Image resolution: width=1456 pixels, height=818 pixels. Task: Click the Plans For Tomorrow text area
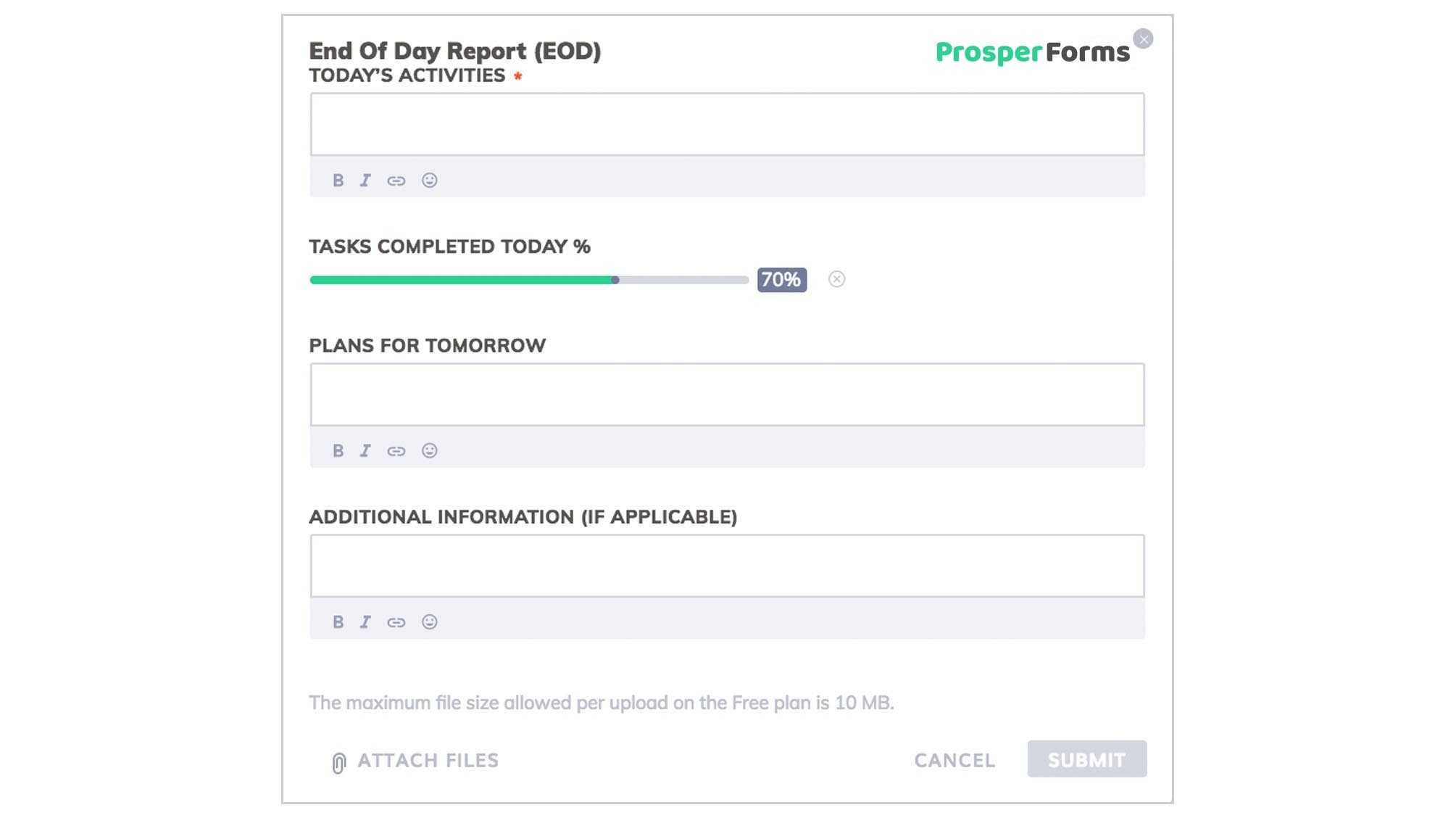(x=727, y=394)
